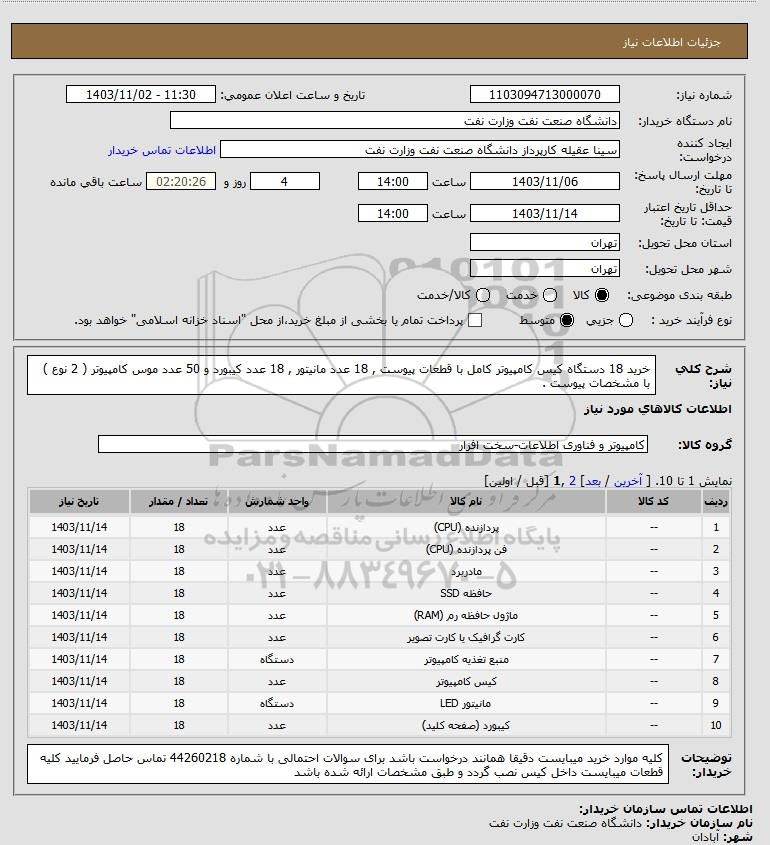This screenshot has width=770, height=845.
Task: Choose the متوسط purchase type radio
Action: (x=566, y=320)
